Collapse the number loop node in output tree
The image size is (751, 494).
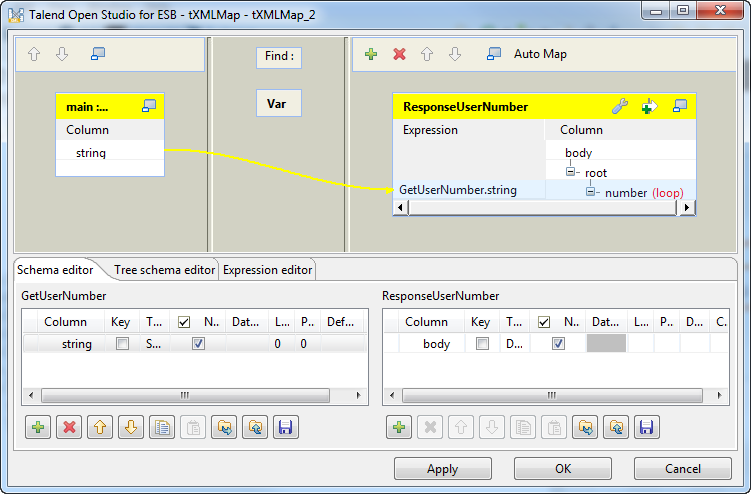[590, 192]
